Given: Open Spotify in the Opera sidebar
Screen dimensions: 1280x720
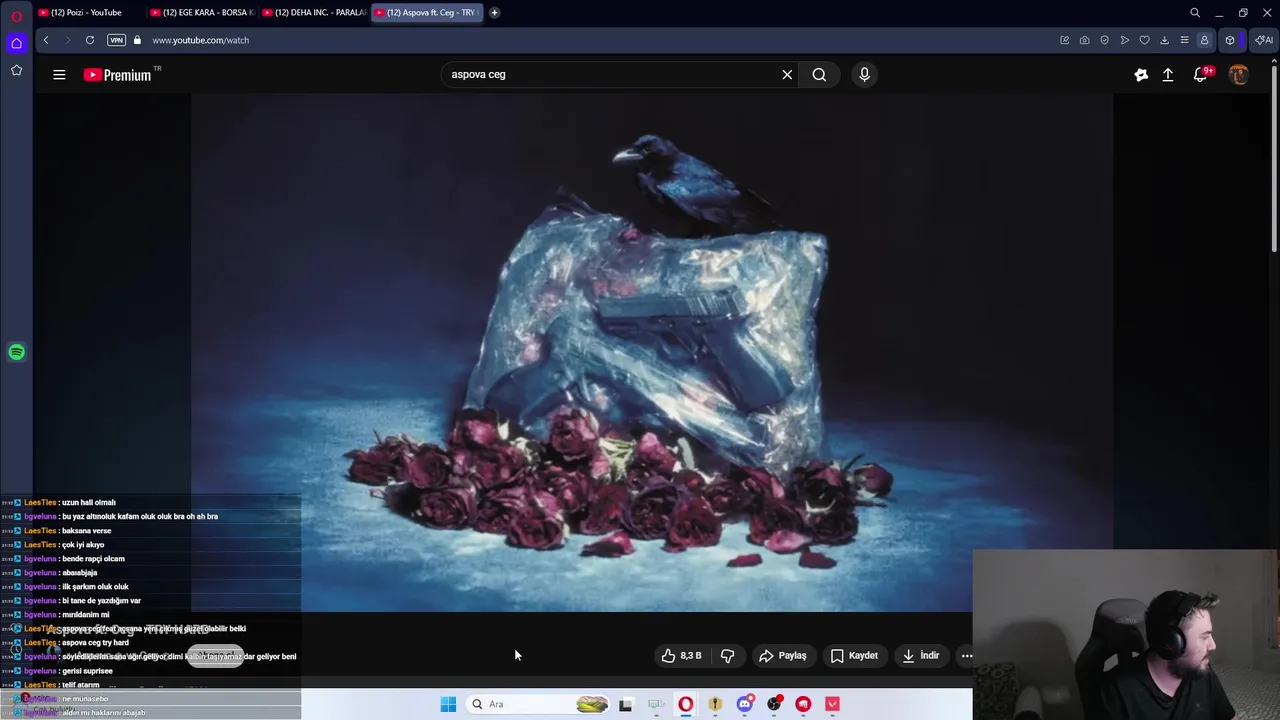Looking at the screenshot, I should pyautogui.click(x=16, y=352).
